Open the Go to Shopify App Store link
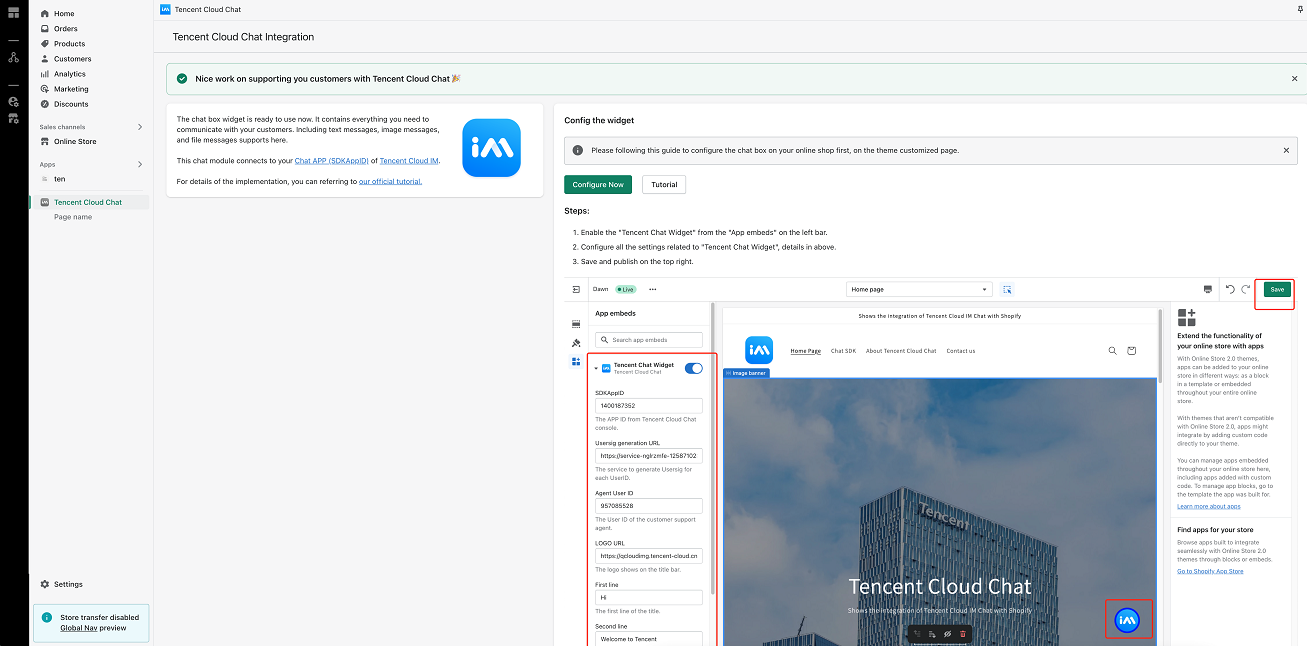This screenshot has width=1307, height=646. click(1210, 571)
